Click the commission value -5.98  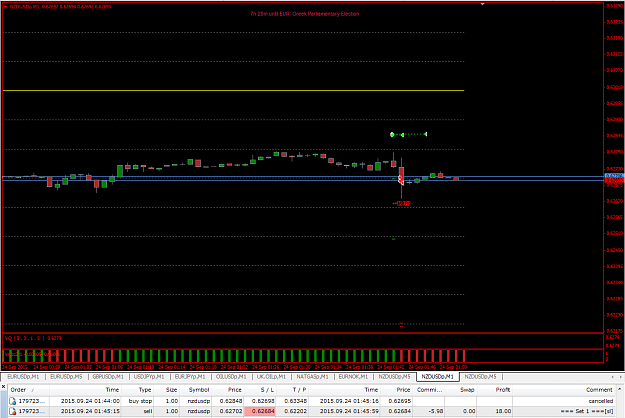click(435, 411)
